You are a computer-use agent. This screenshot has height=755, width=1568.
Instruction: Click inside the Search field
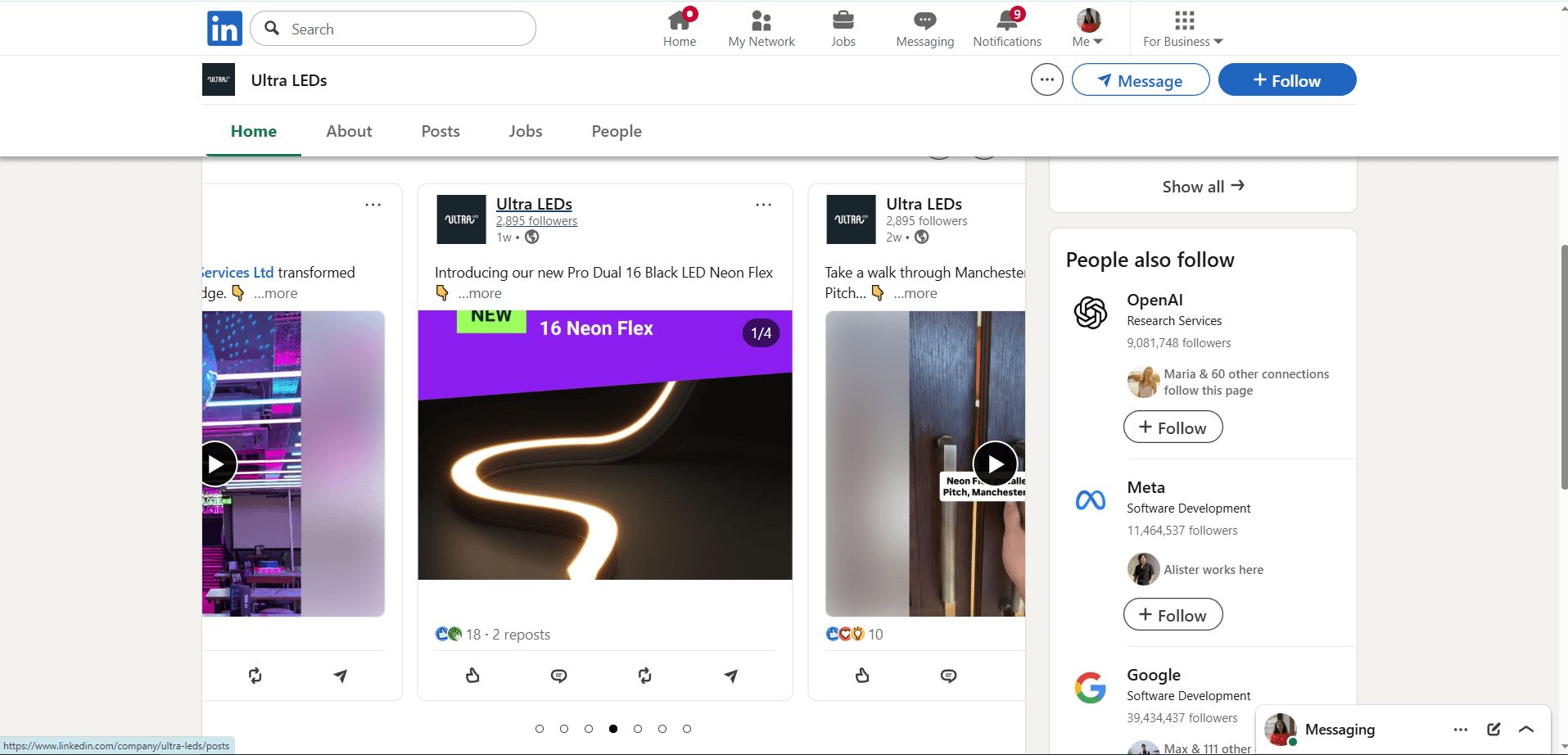pyautogui.click(x=392, y=28)
